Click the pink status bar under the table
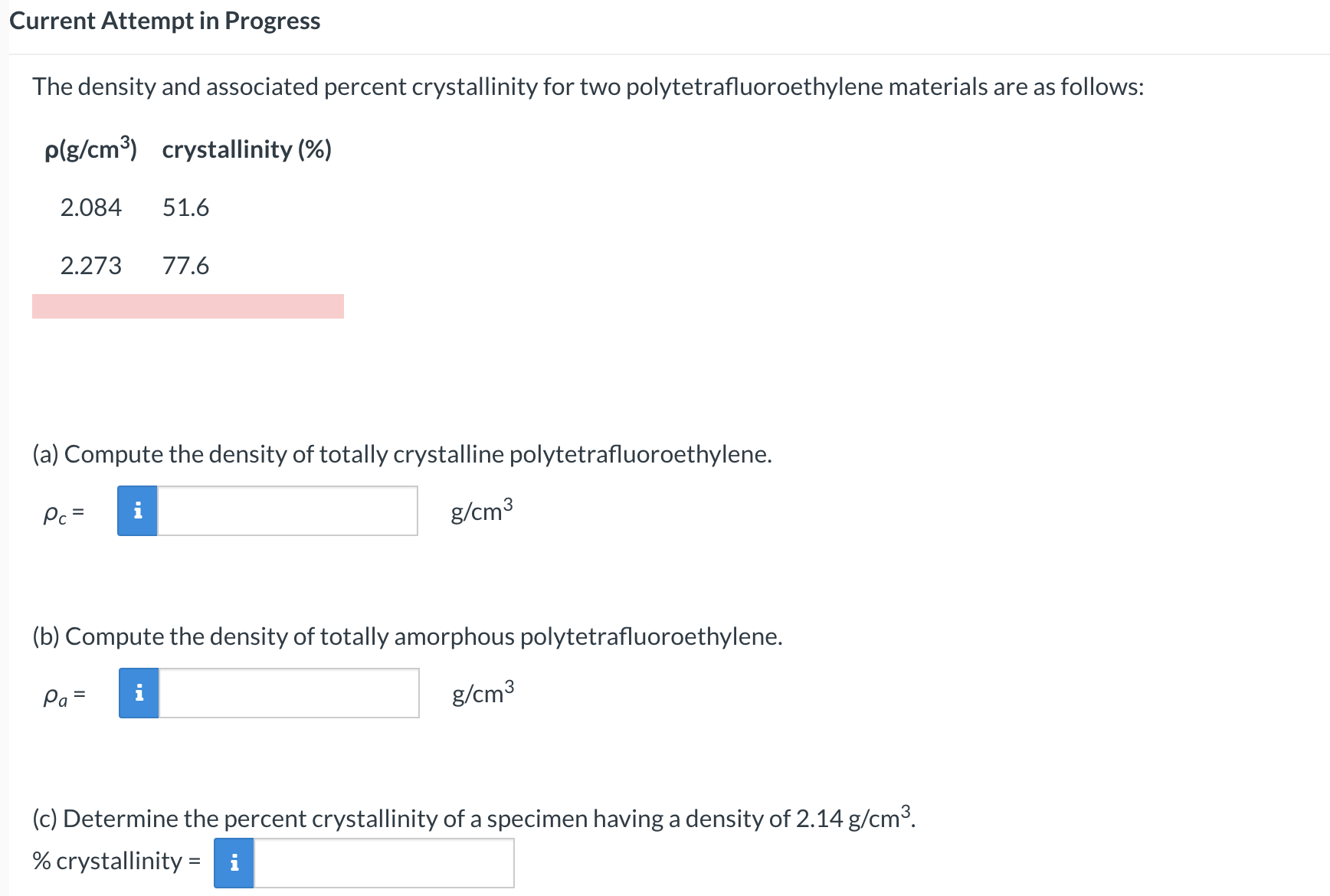This screenshot has height=896, width=1330. tap(188, 306)
